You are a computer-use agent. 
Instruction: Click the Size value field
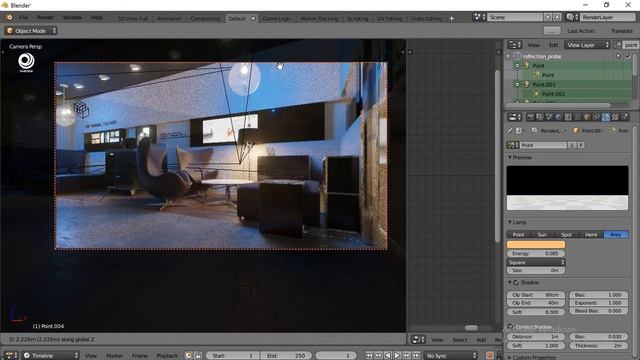(x=536, y=270)
